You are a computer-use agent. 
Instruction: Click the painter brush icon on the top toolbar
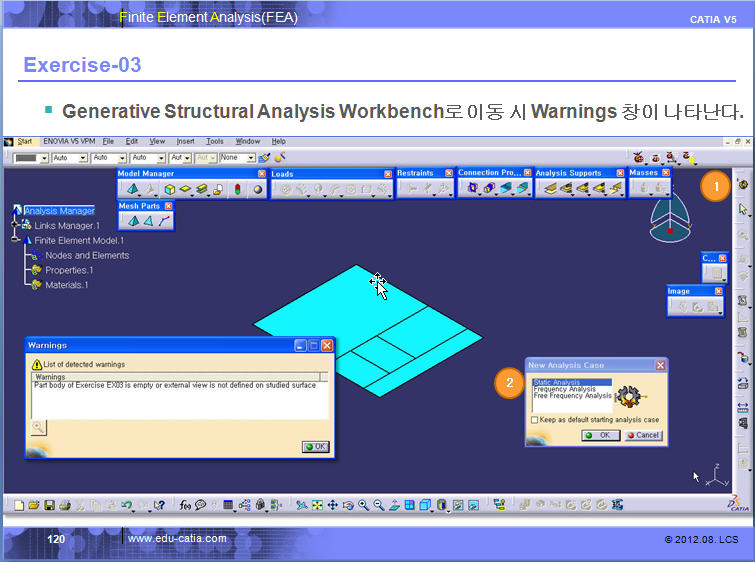264,157
